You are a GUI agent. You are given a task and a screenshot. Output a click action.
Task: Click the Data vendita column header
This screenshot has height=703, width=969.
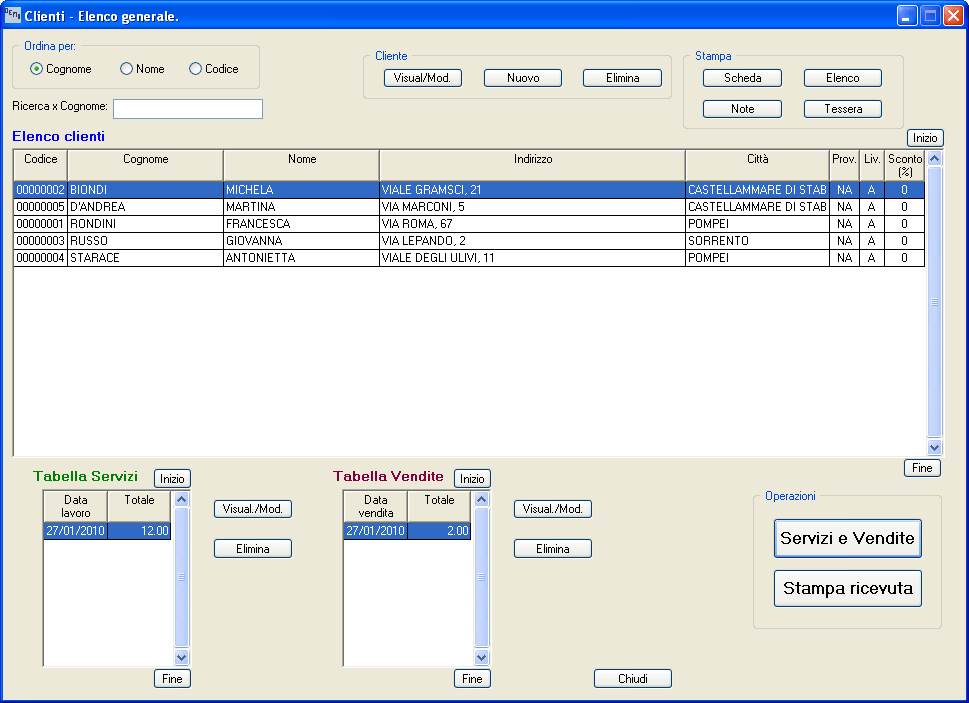click(x=375, y=506)
